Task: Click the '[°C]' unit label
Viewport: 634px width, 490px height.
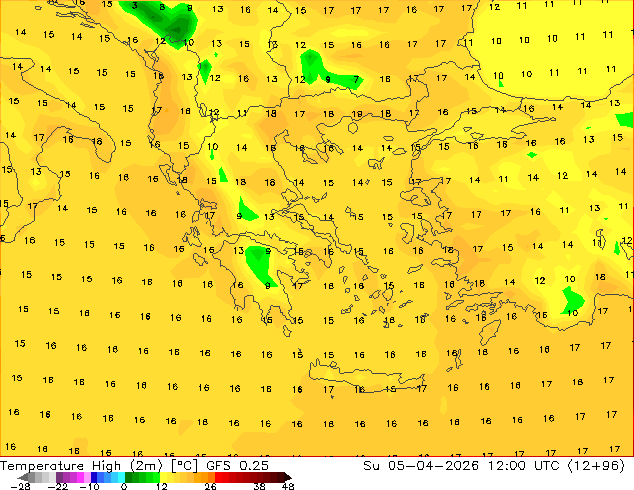Action: (x=184, y=466)
